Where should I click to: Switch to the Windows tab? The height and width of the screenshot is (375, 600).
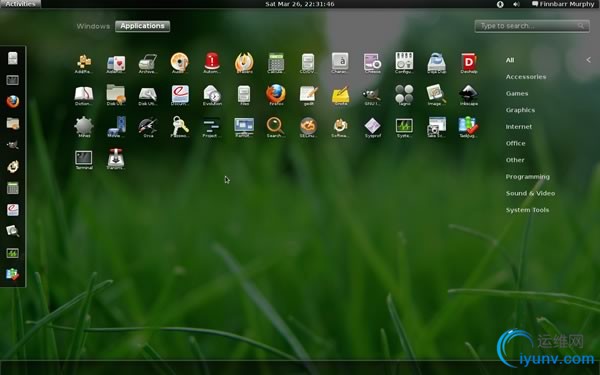(93, 26)
